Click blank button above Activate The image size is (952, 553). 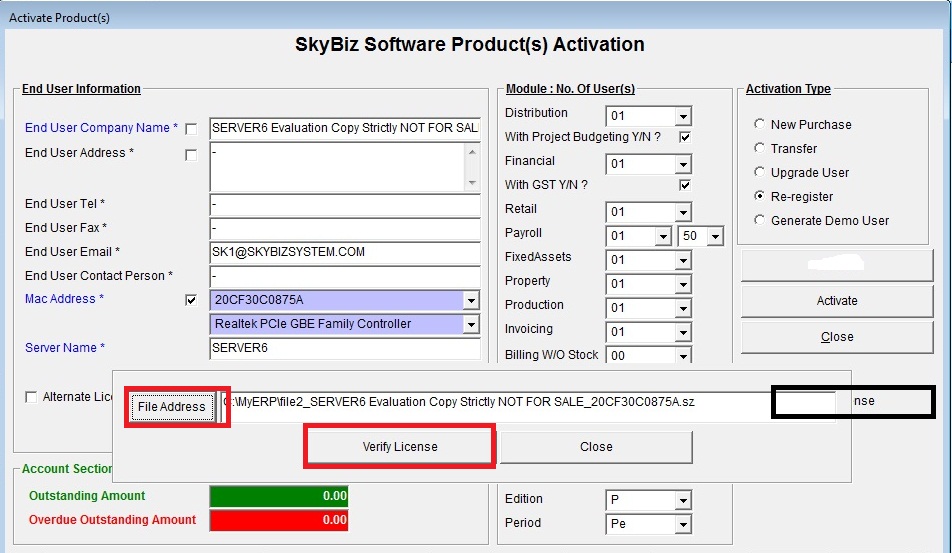coord(837,265)
